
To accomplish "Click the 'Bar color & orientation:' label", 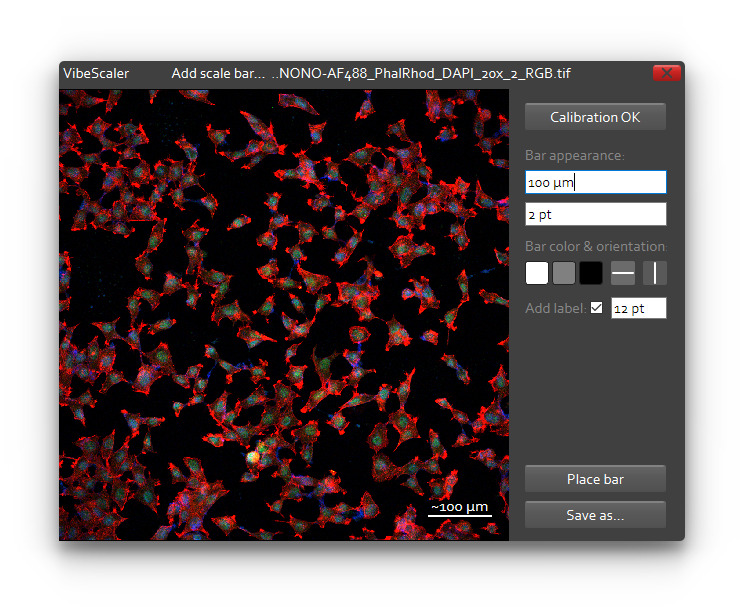I will [596, 246].
